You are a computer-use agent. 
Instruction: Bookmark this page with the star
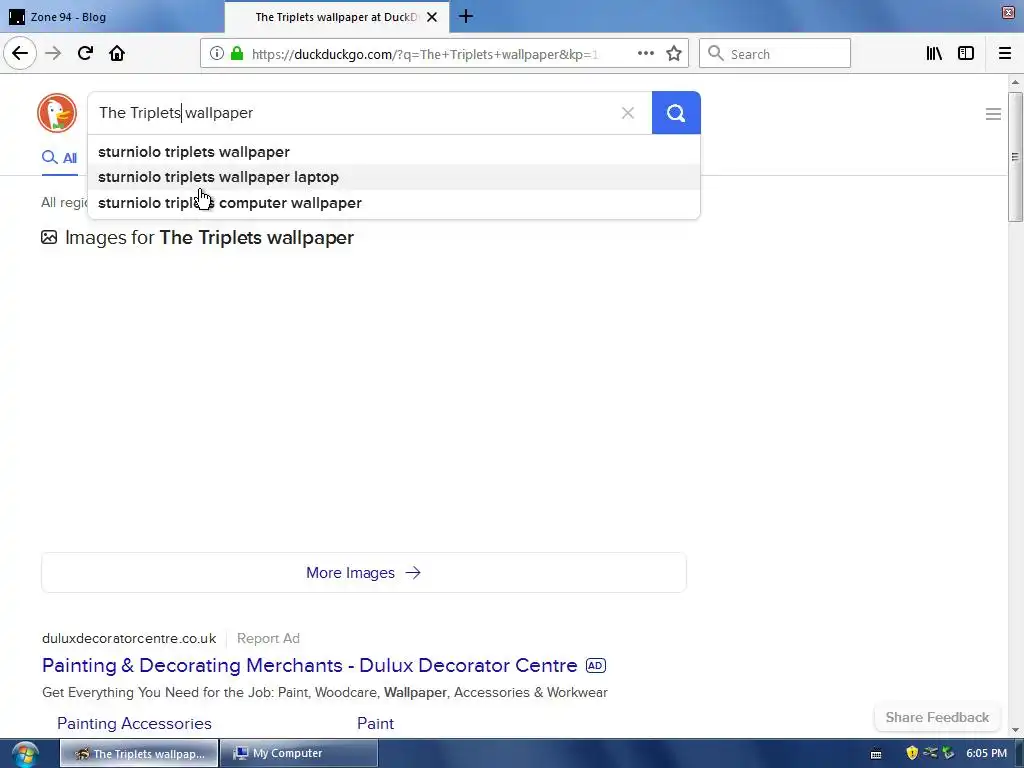coord(674,54)
